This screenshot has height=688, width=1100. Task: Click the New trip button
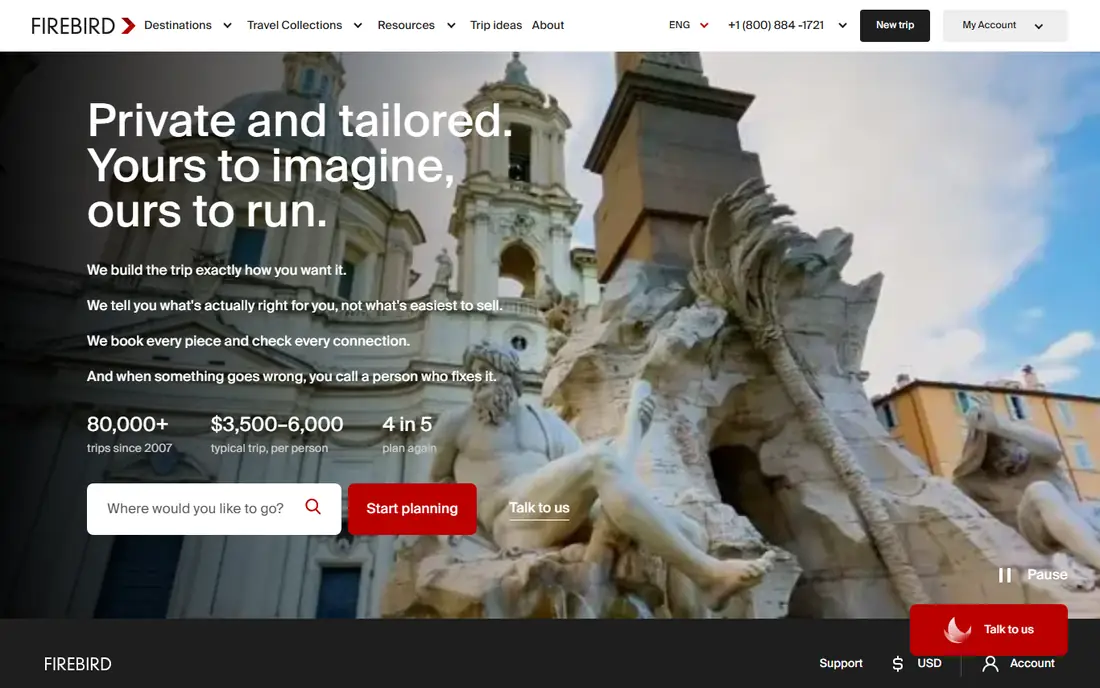coord(894,26)
